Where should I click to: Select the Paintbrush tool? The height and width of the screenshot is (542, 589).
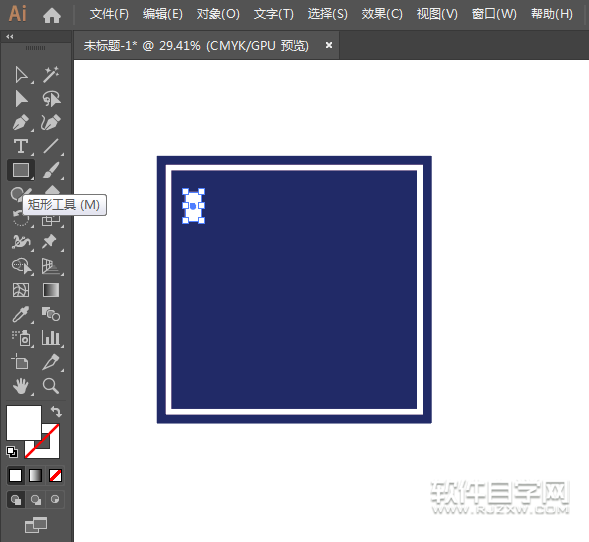(50, 170)
